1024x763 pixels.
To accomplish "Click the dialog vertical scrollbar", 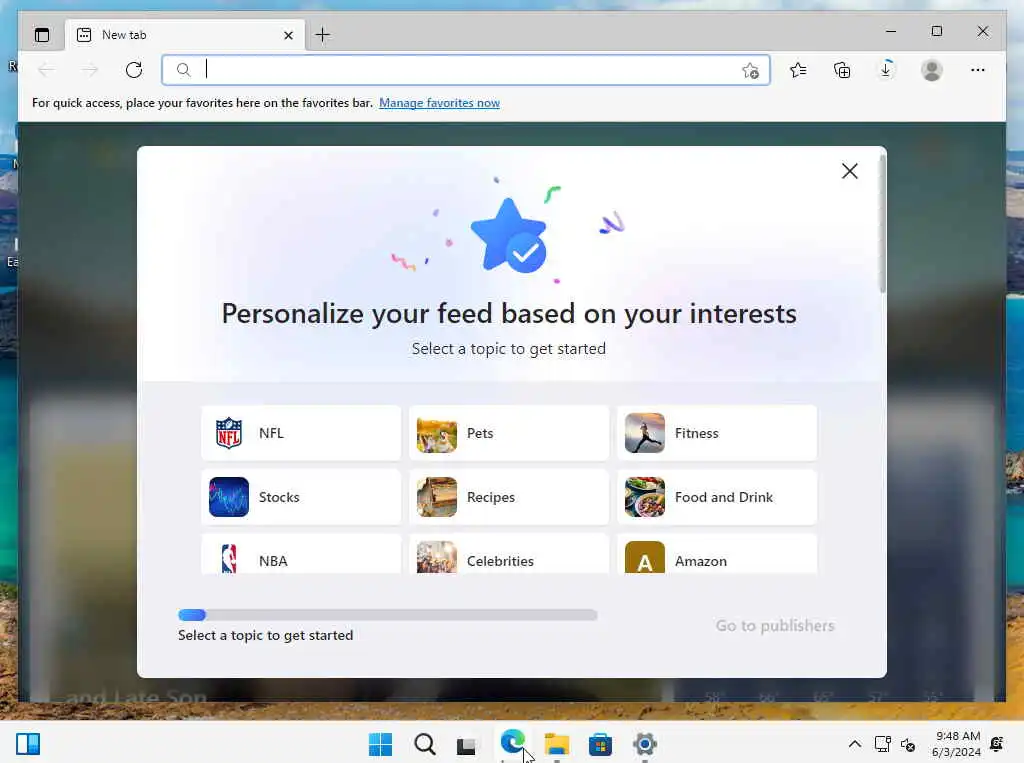I will 882,222.
